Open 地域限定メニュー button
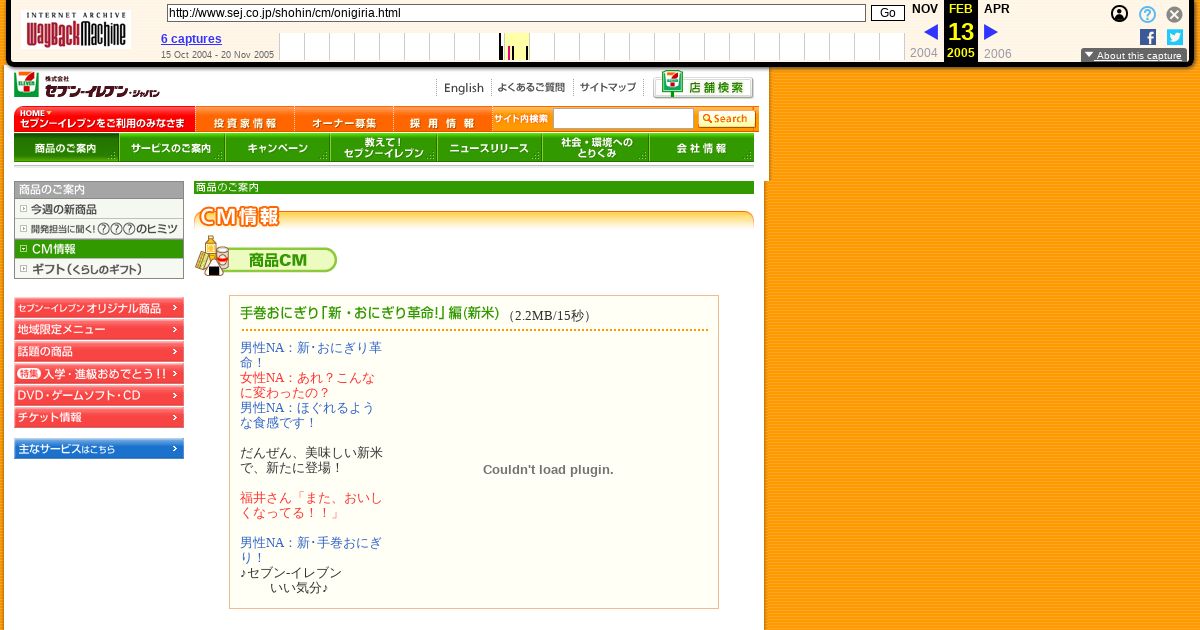The image size is (1200, 630). [99, 330]
